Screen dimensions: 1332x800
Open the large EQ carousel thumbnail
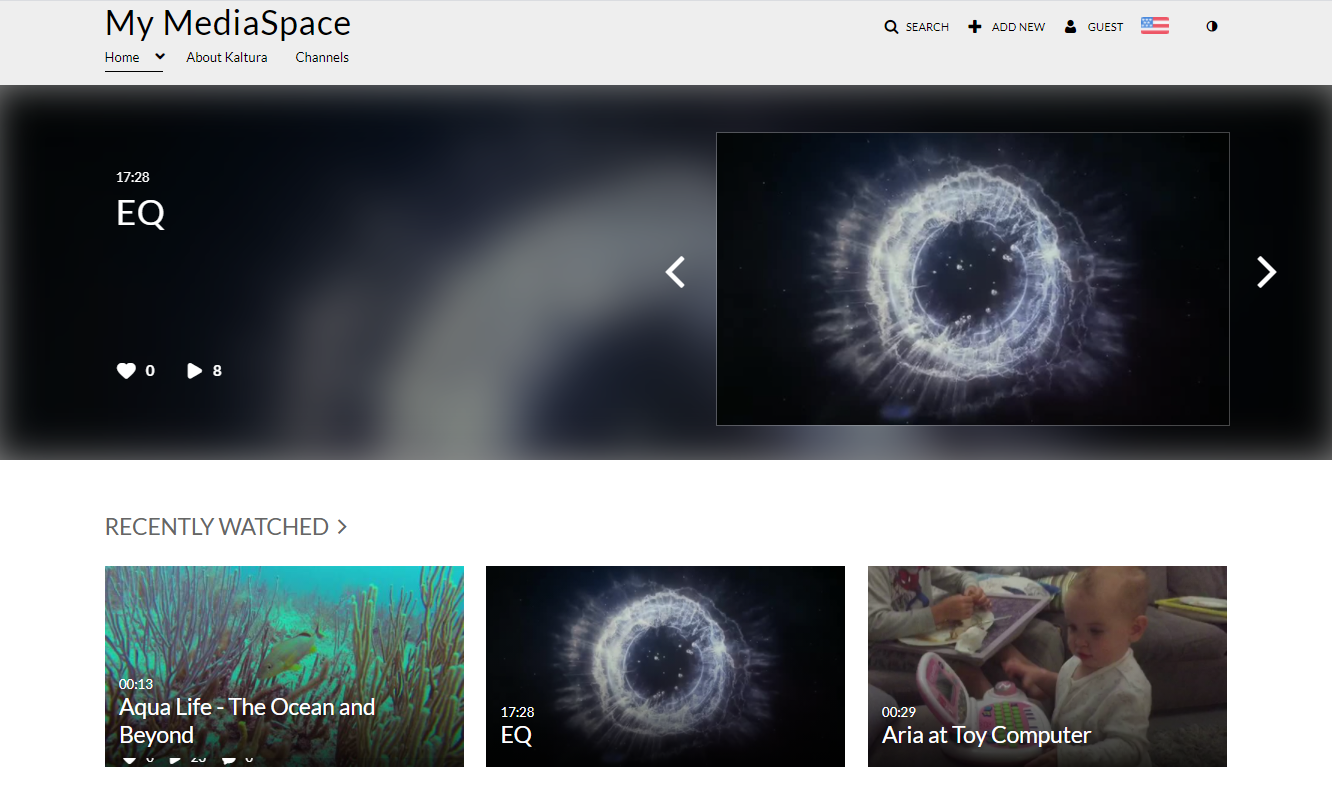tap(973, 279)
